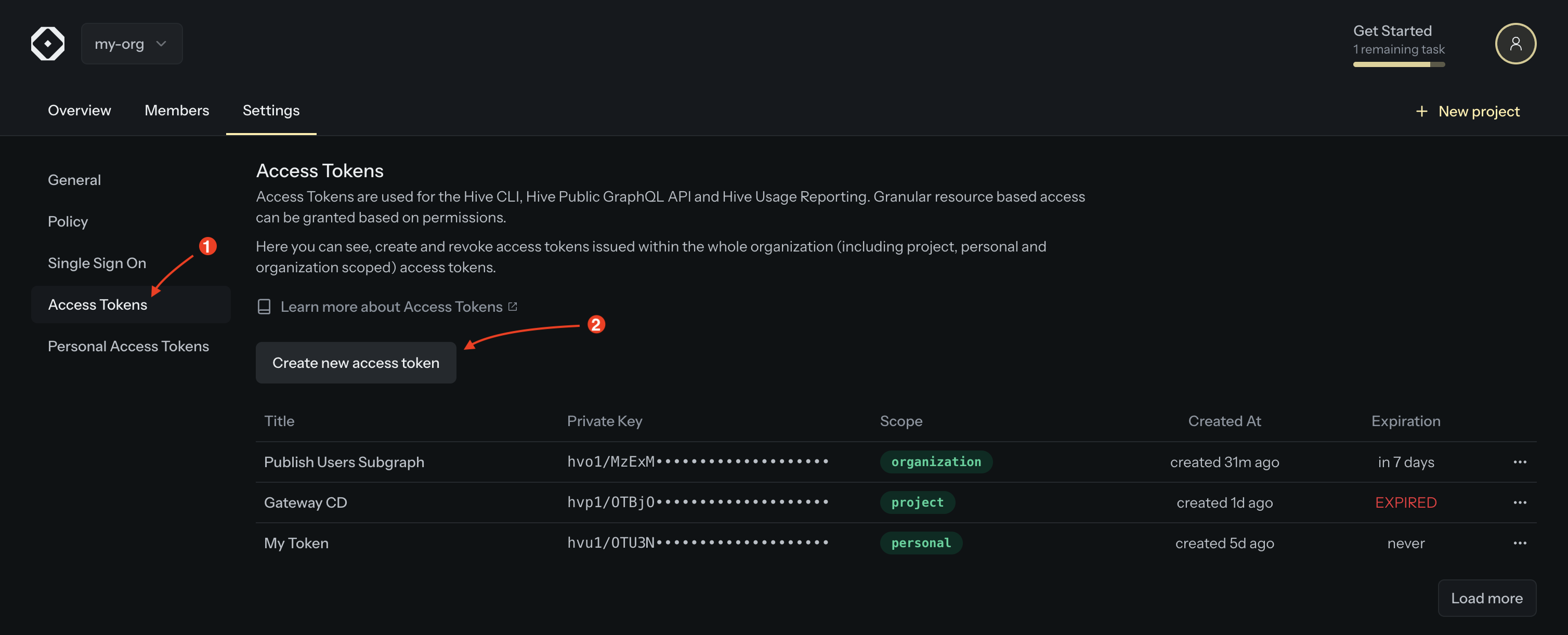
Task: Click the external link icon after Learn more
Action: (513, 307)
